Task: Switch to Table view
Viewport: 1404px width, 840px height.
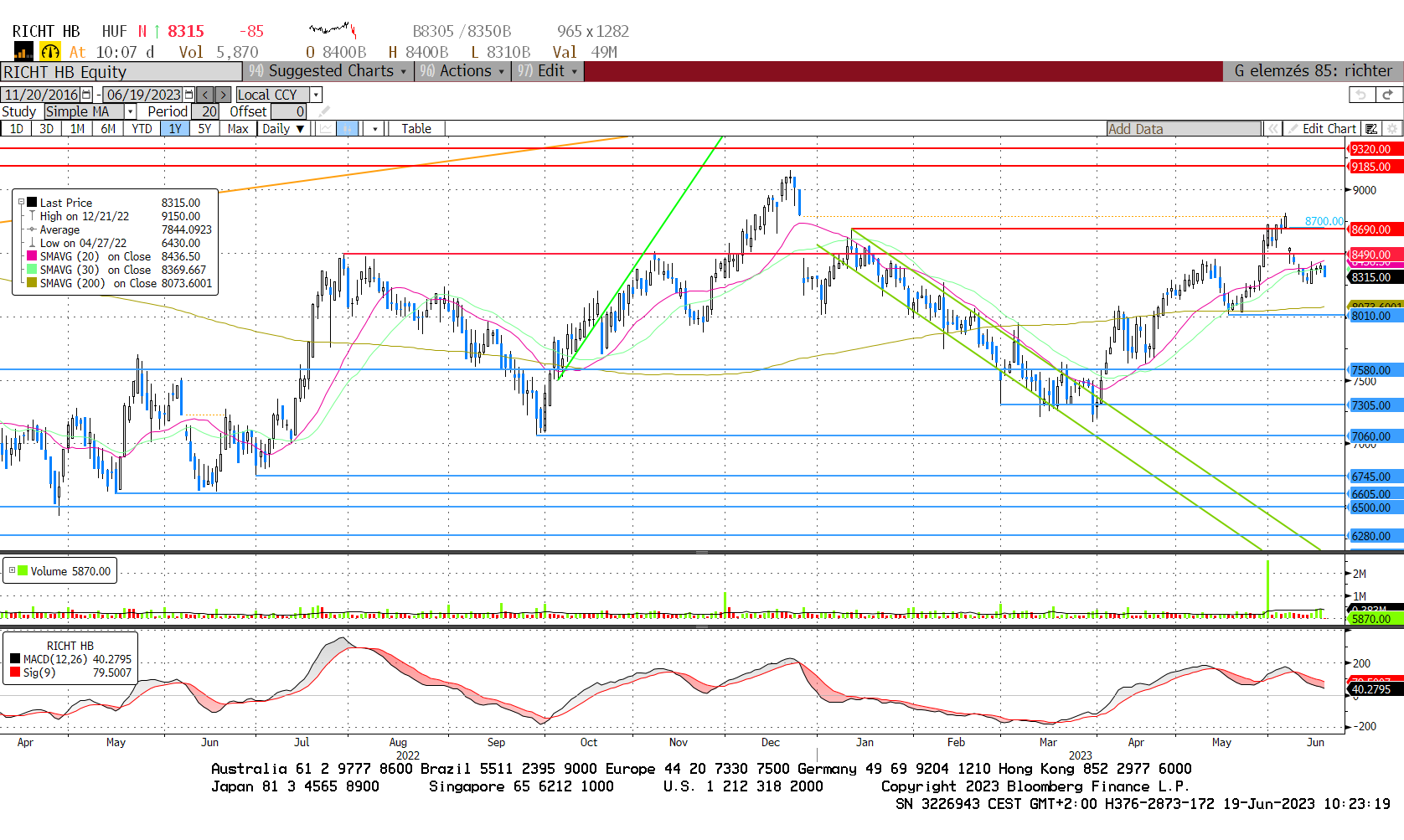Action: pyautogui.click(x=416, y=129)
